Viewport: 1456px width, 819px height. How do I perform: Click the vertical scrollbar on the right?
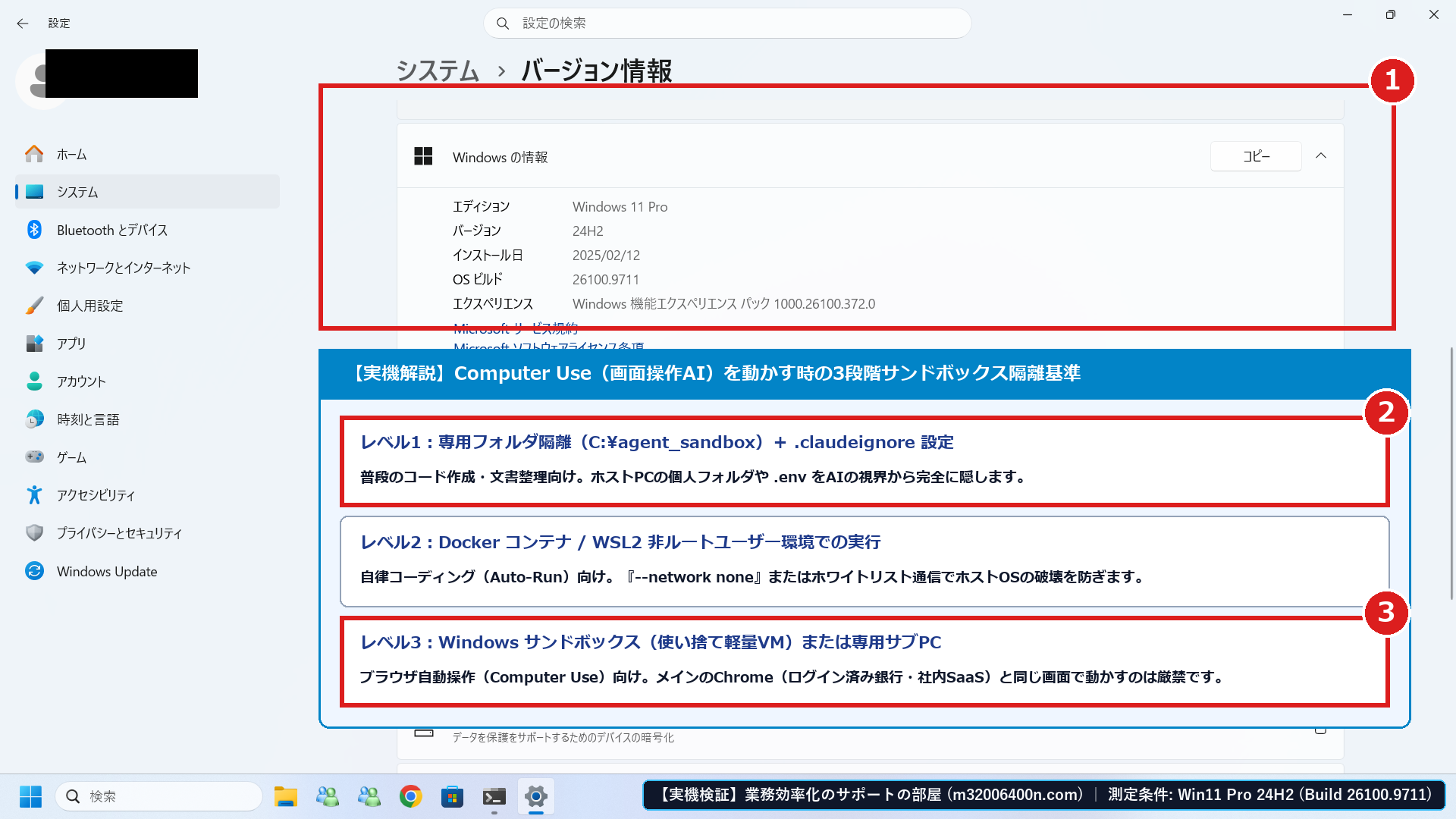[x=1451, y=474]
